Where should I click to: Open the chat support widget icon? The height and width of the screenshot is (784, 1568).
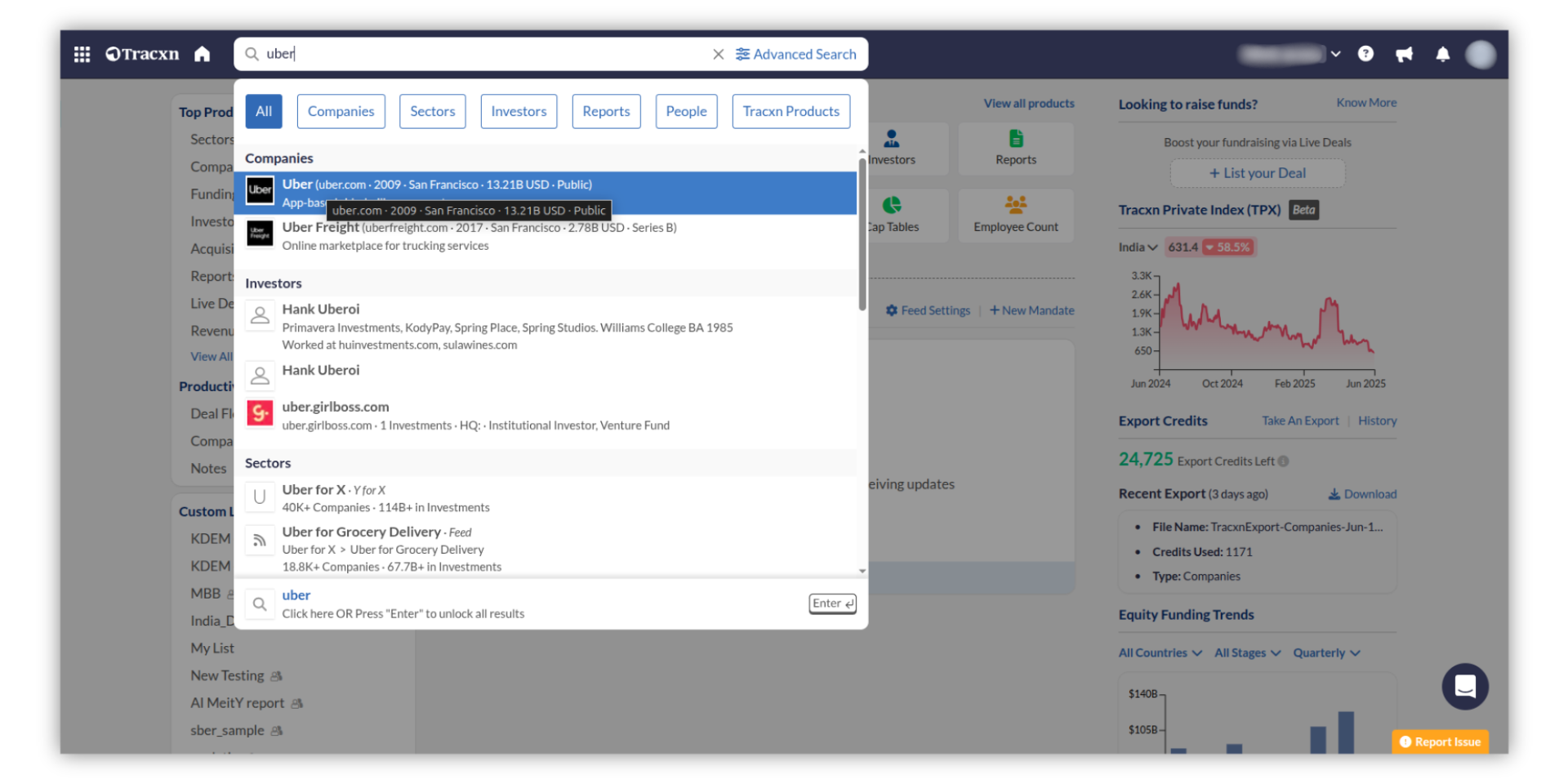[1464, 686]
